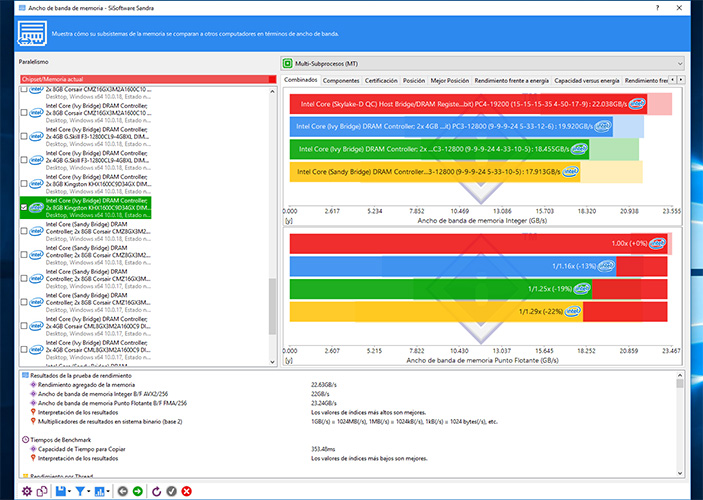Click the blue save floppy icon
Image resolution: width=703 pixels, height=500 pixels.
click(x=61, y=491)
